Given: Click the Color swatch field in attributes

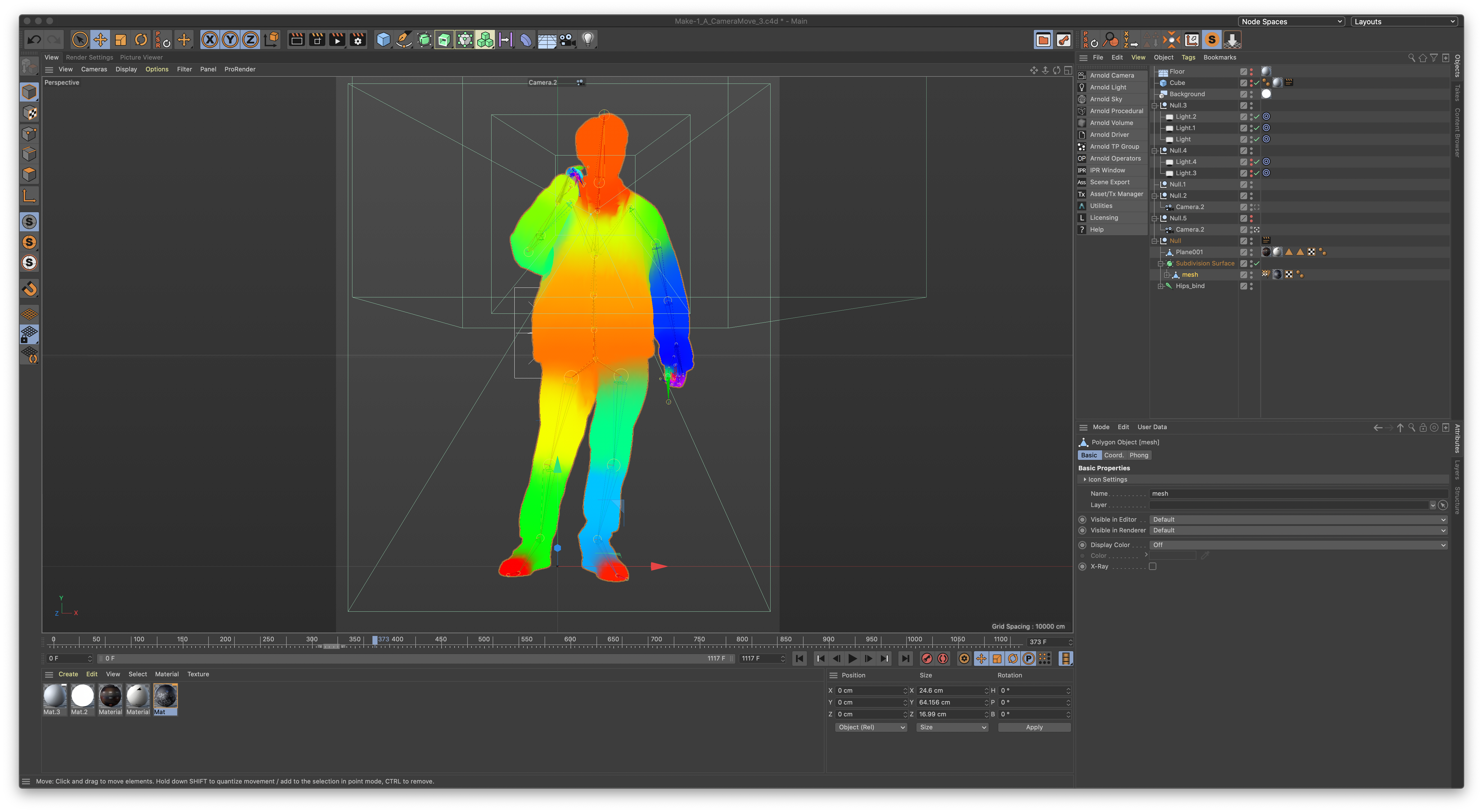Looking at the screenshot, I should [x=1172, y=556].
